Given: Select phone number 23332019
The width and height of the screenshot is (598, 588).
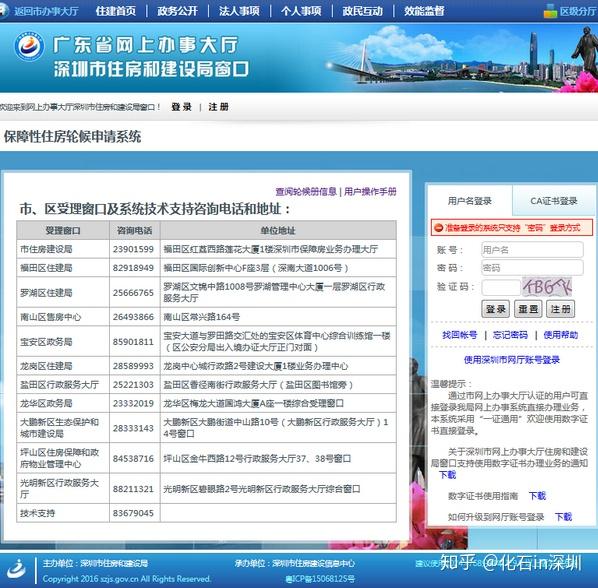Looking at the screenshot, I should (133, 403).
